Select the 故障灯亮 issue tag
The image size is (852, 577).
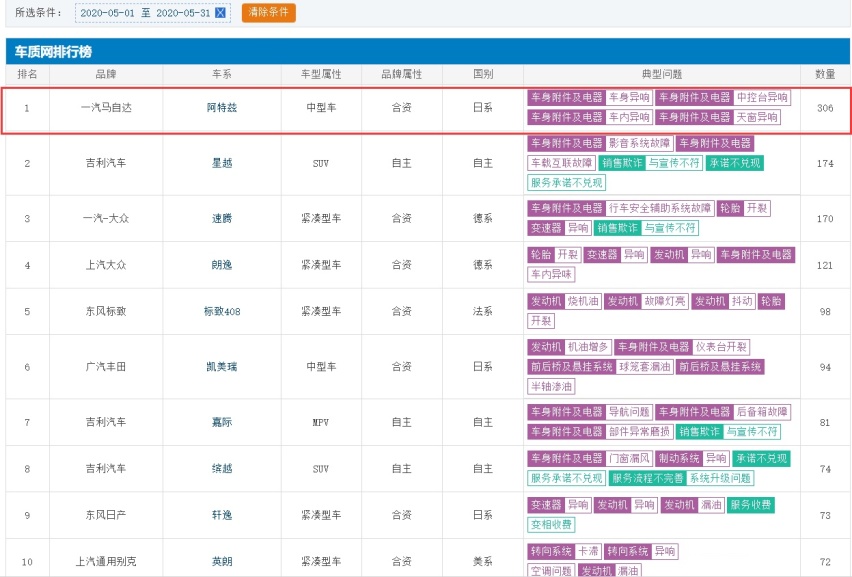click(x=665, y=302)
